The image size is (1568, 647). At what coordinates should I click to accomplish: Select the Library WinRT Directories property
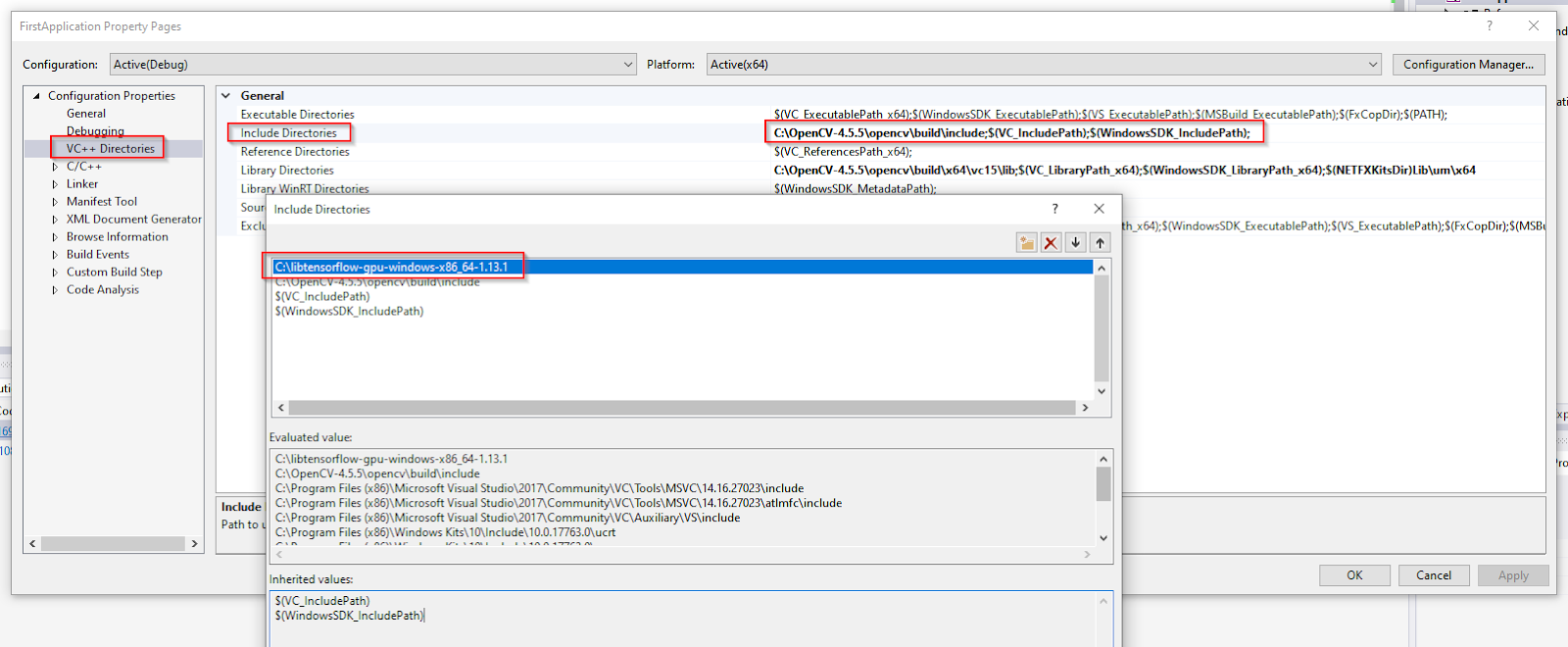[x=305, y=189]
